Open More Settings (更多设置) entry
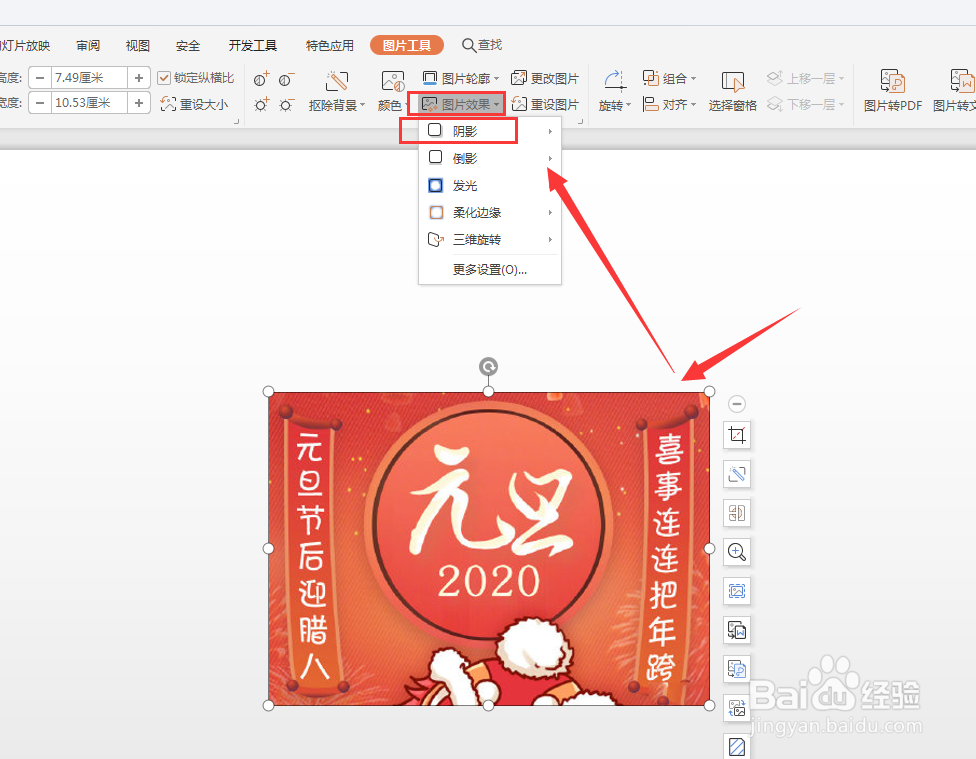The width and height of the screenshot is (976, 759). [490, 270]
